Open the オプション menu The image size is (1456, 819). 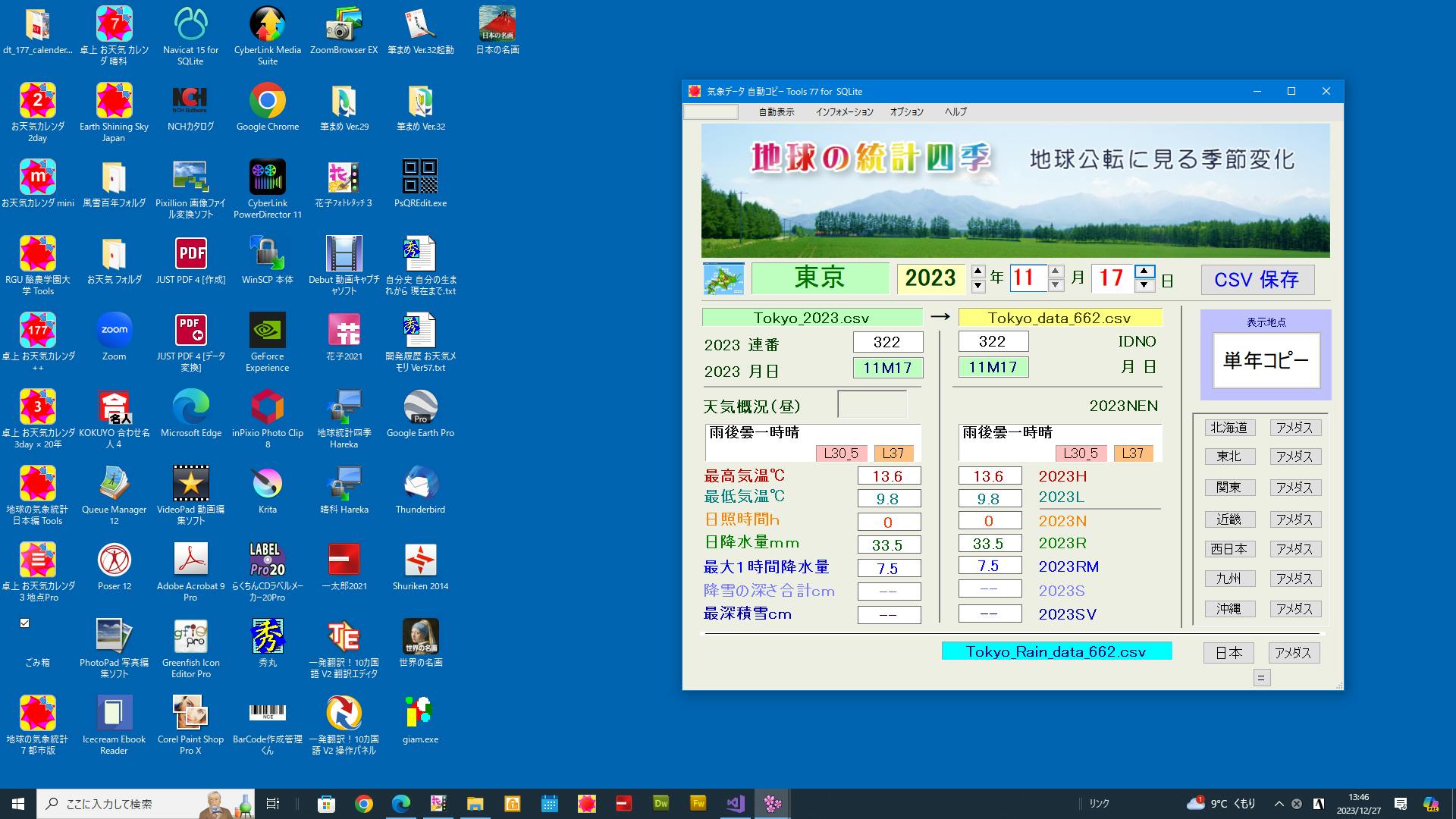[x=906, y=112]
